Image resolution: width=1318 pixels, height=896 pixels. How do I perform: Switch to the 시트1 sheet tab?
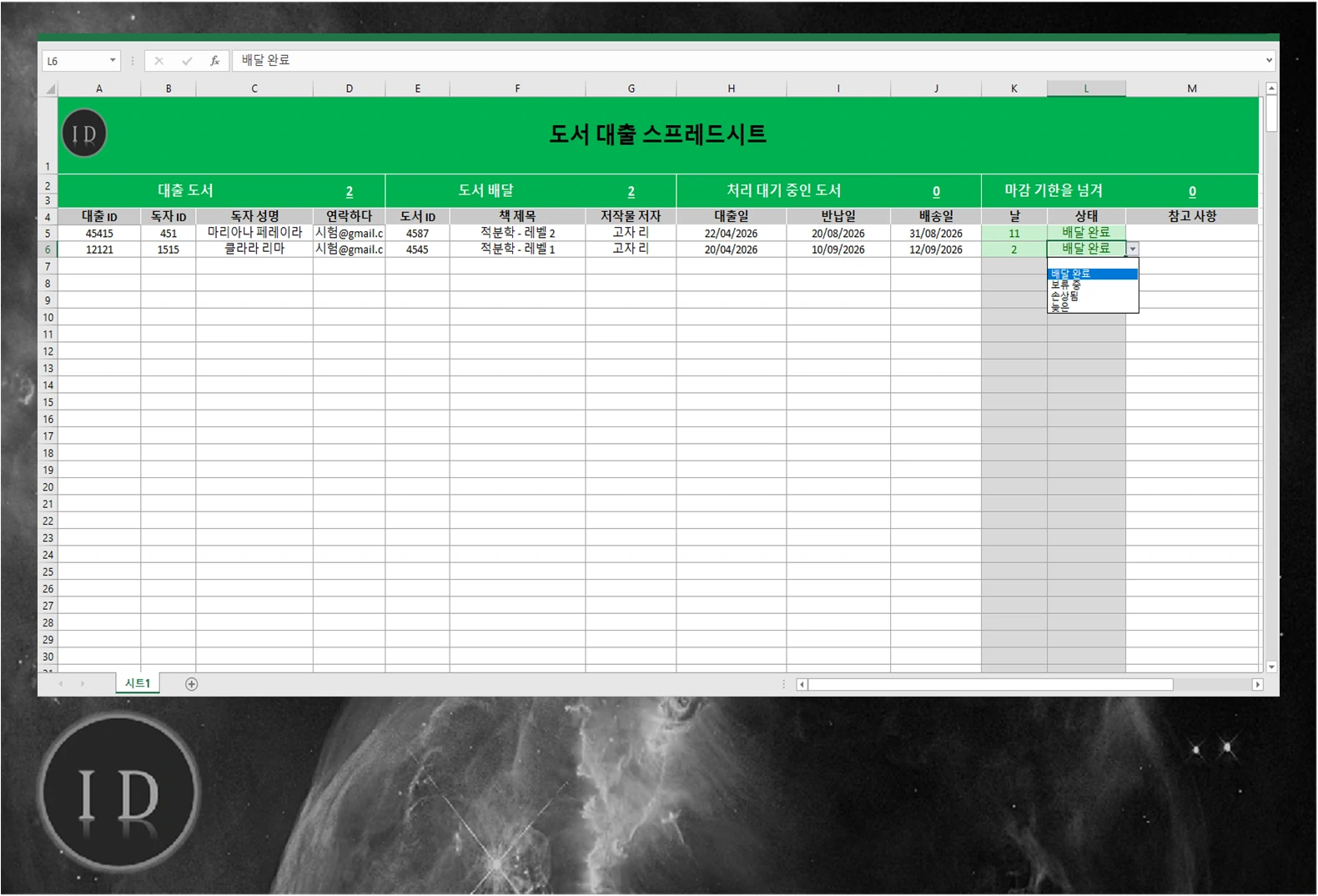[x=138, y=683]
